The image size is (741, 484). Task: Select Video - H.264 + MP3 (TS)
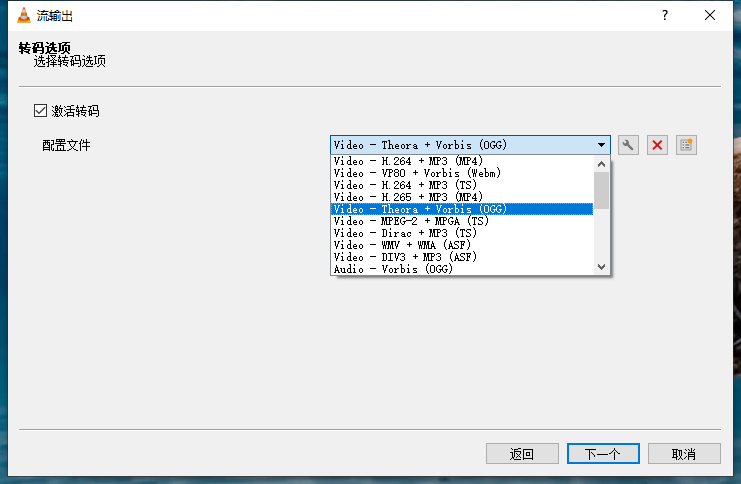pos(462,185)
